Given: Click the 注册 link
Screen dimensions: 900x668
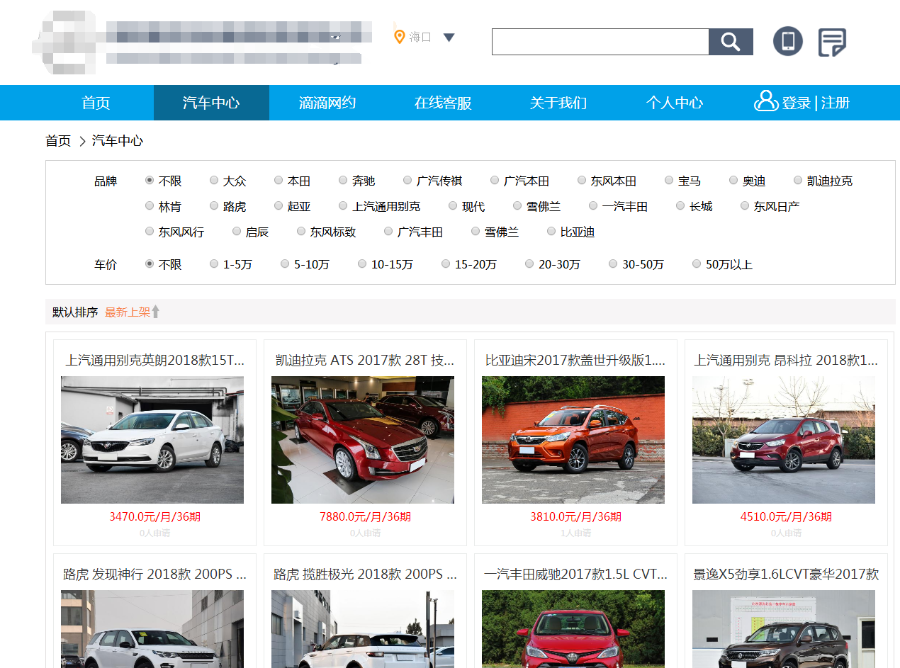Looking at the screenshot, I should click(x=835, y=103).
